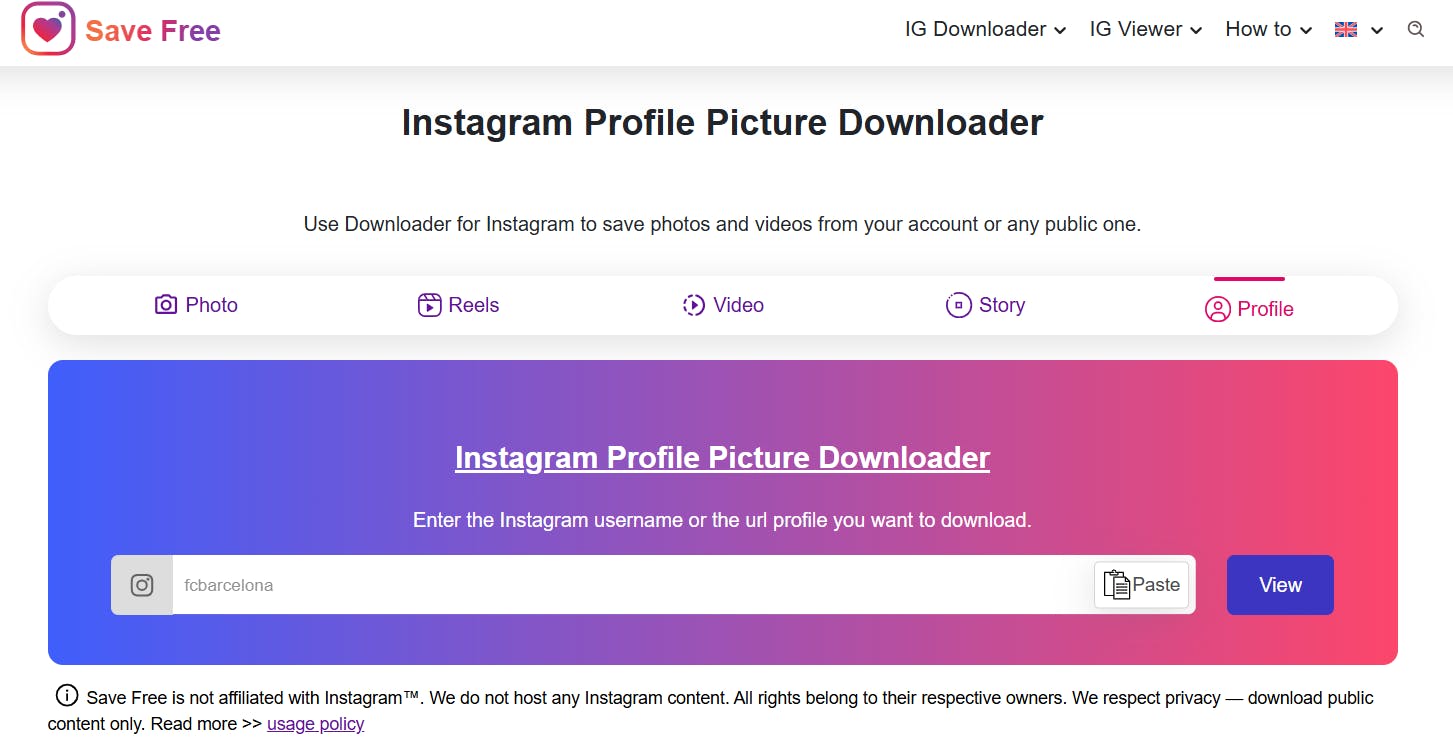Image resolution: width=1453 pixels, height=745 pixels.
Task: Open the search magnifier icon in header
Action: (1416, 30)
